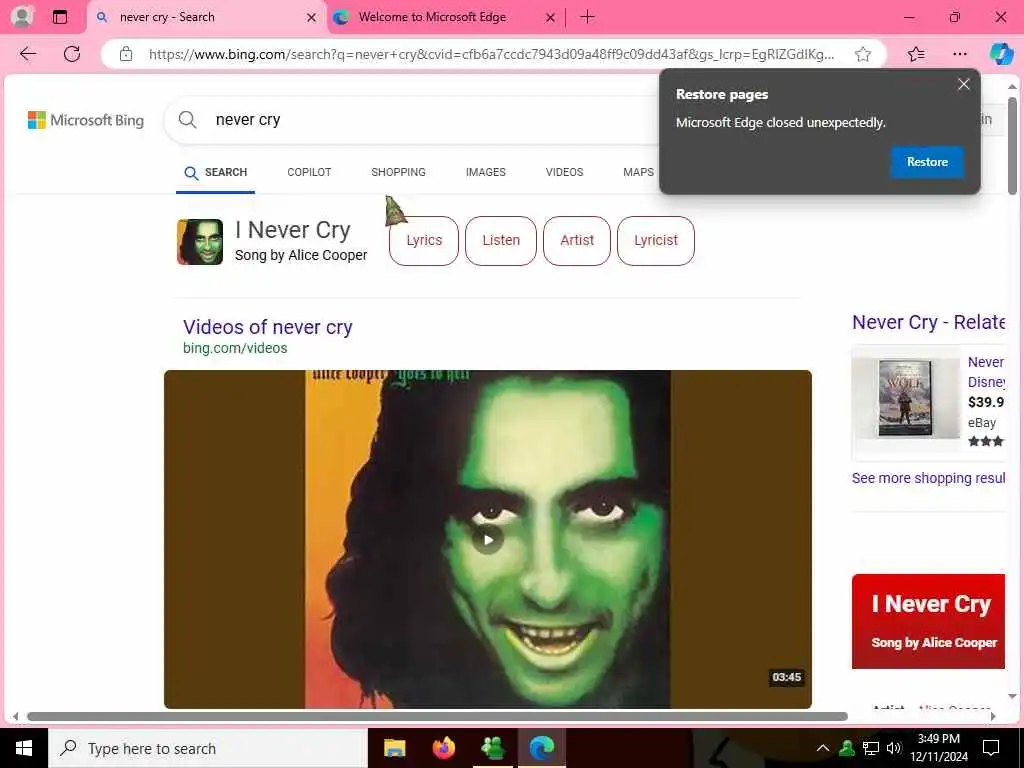Image resolution: width=1024 pixels, height=768 pixels.
Task: Click the scroll right arrow
Action: [x=993, y=716]
